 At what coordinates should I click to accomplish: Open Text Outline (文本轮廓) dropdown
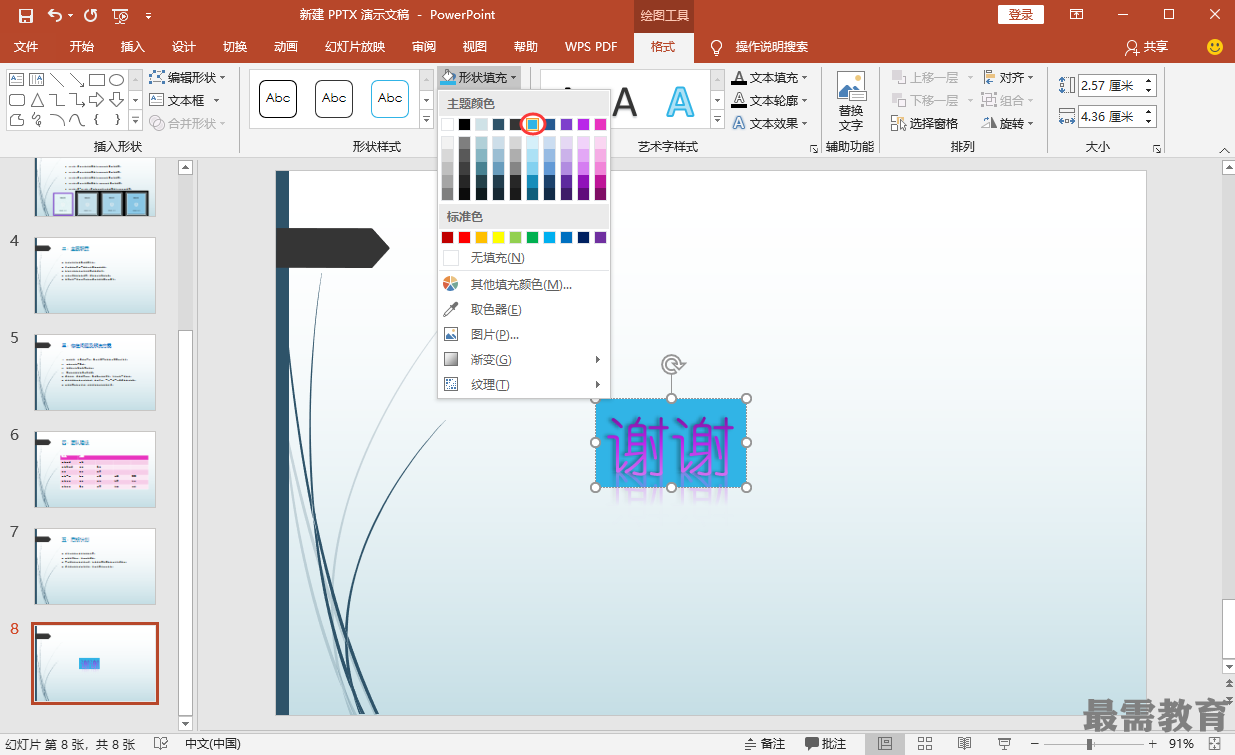pos(769,100)
